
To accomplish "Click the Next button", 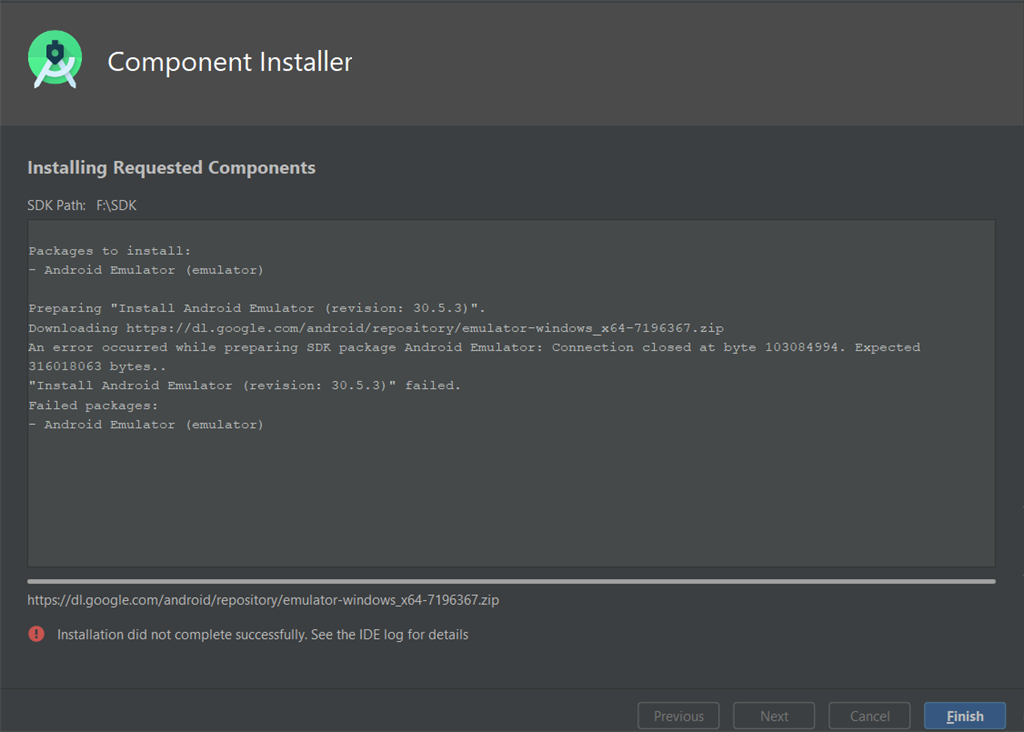I will [x=774, y=716].
